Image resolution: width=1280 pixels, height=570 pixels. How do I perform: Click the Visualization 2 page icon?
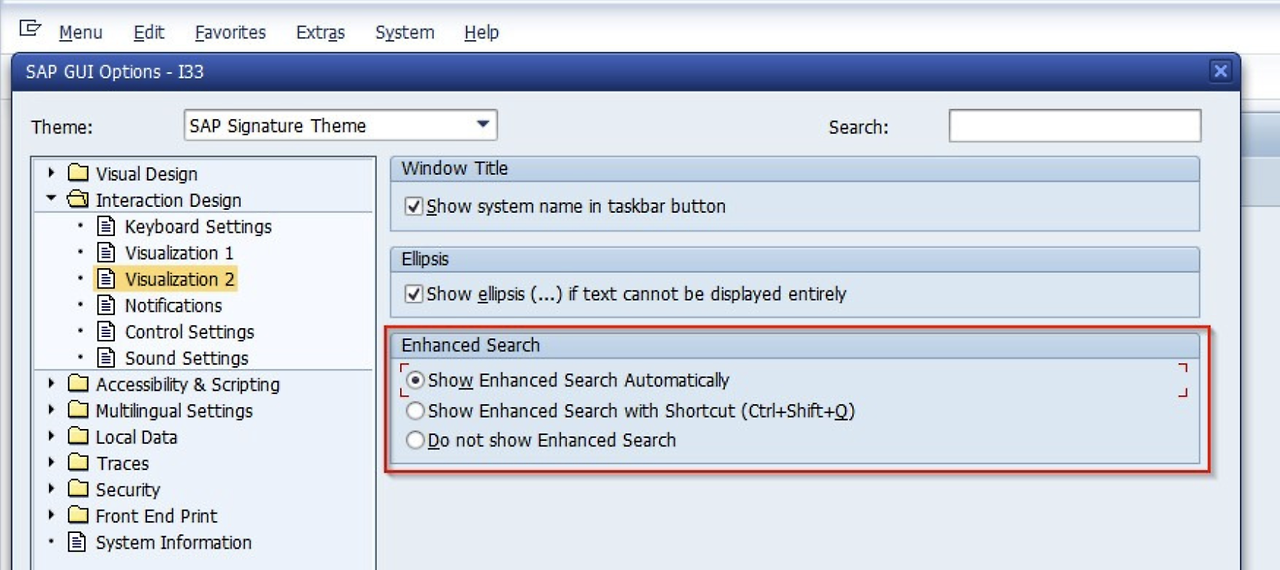click(x=106, y=278)
